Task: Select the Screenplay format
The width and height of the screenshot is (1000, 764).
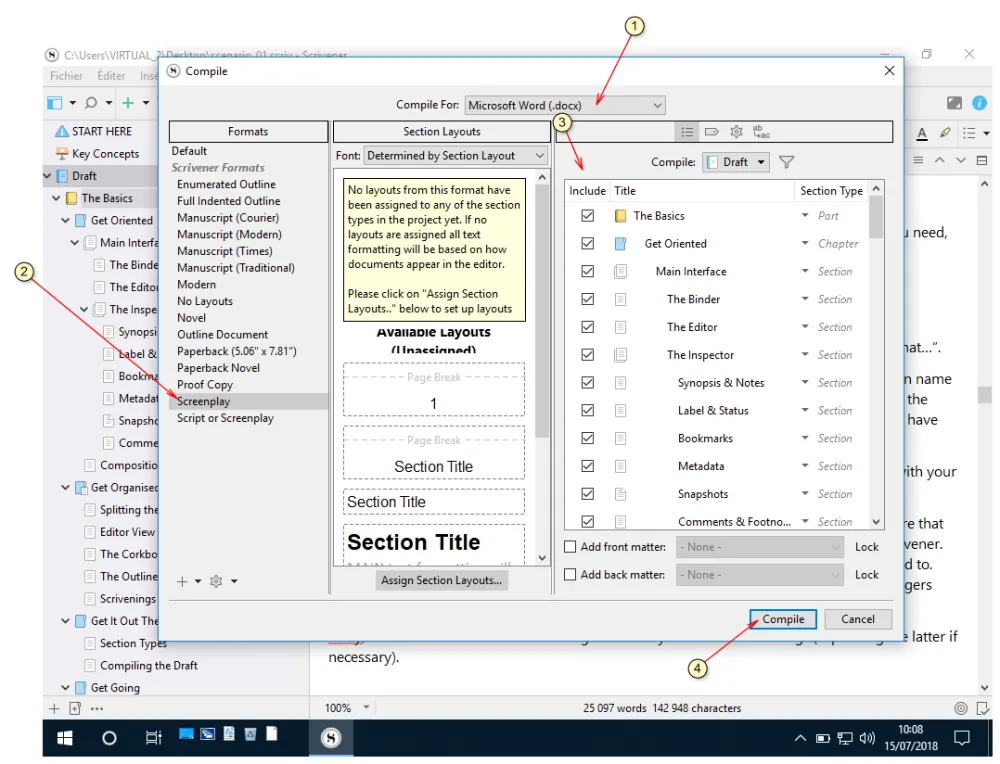Action: click(x=203, y=402)
